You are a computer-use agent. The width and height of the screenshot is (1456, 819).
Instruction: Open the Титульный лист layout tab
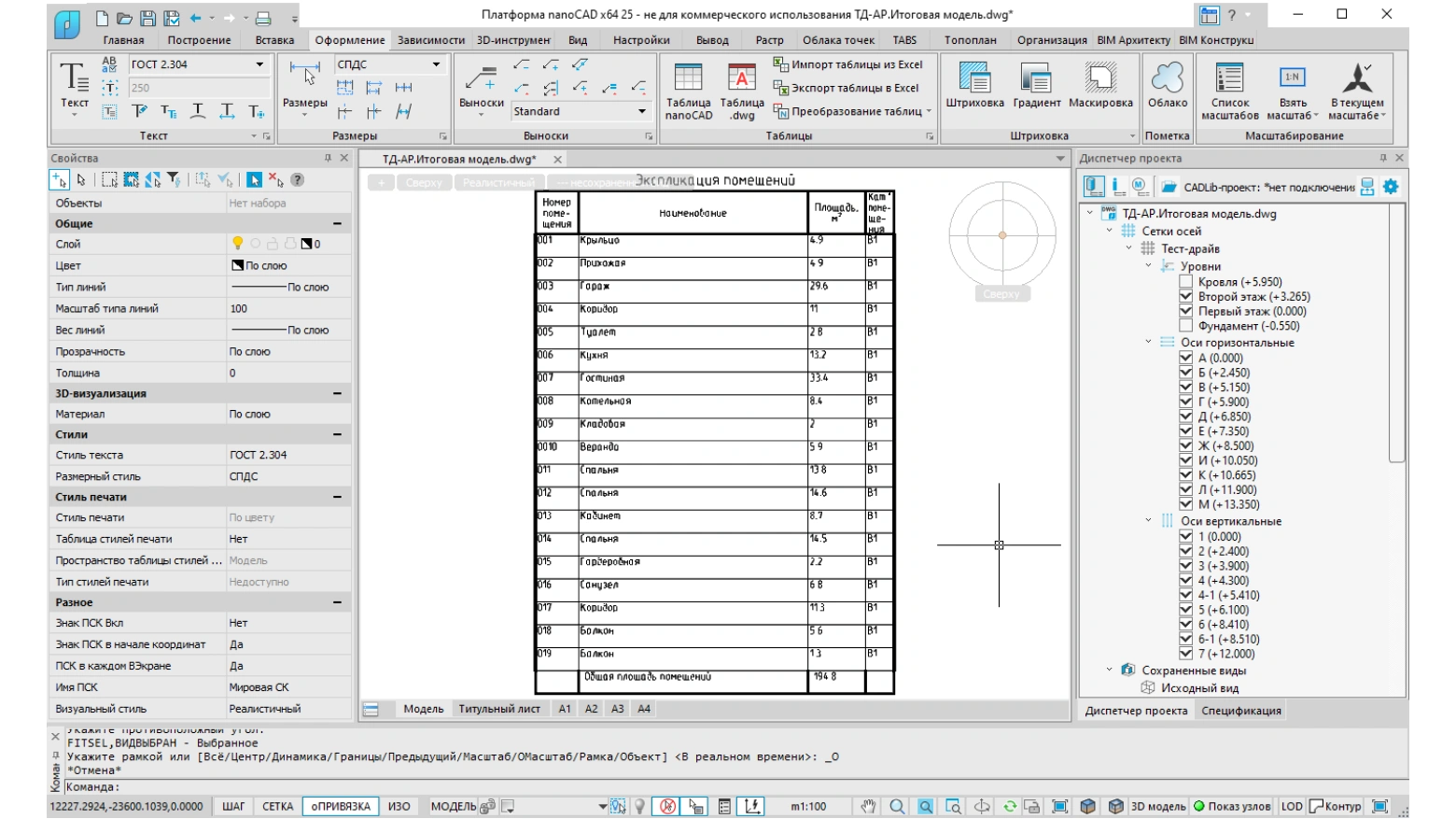[499, 709]
